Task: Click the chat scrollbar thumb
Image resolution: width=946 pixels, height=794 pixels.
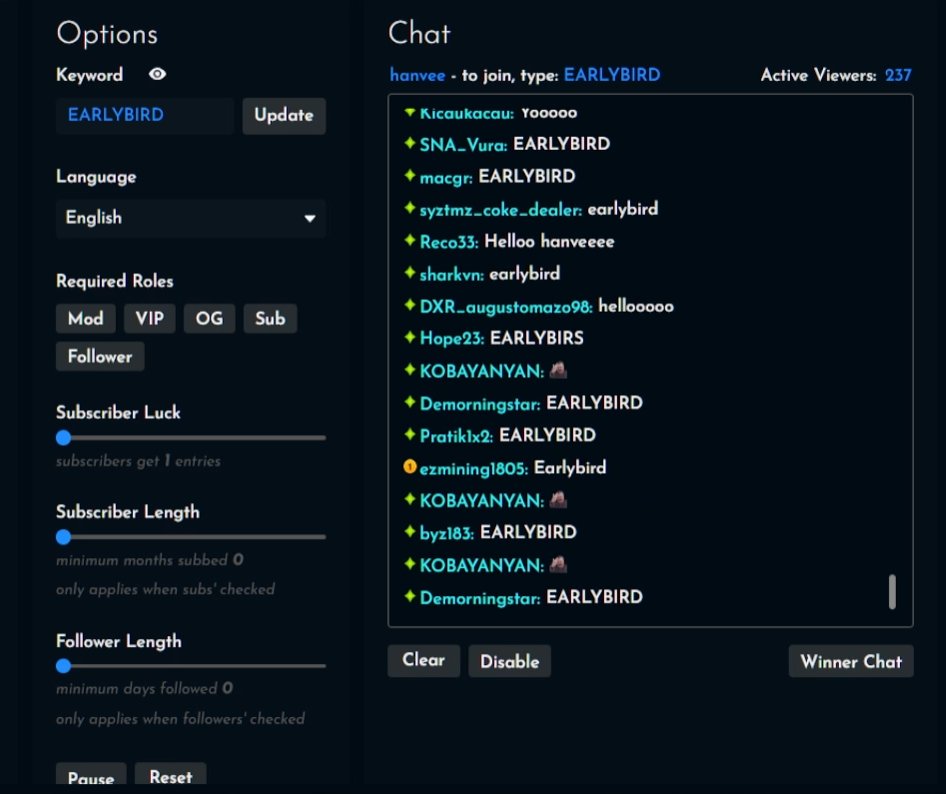Action: pos(892,592)
